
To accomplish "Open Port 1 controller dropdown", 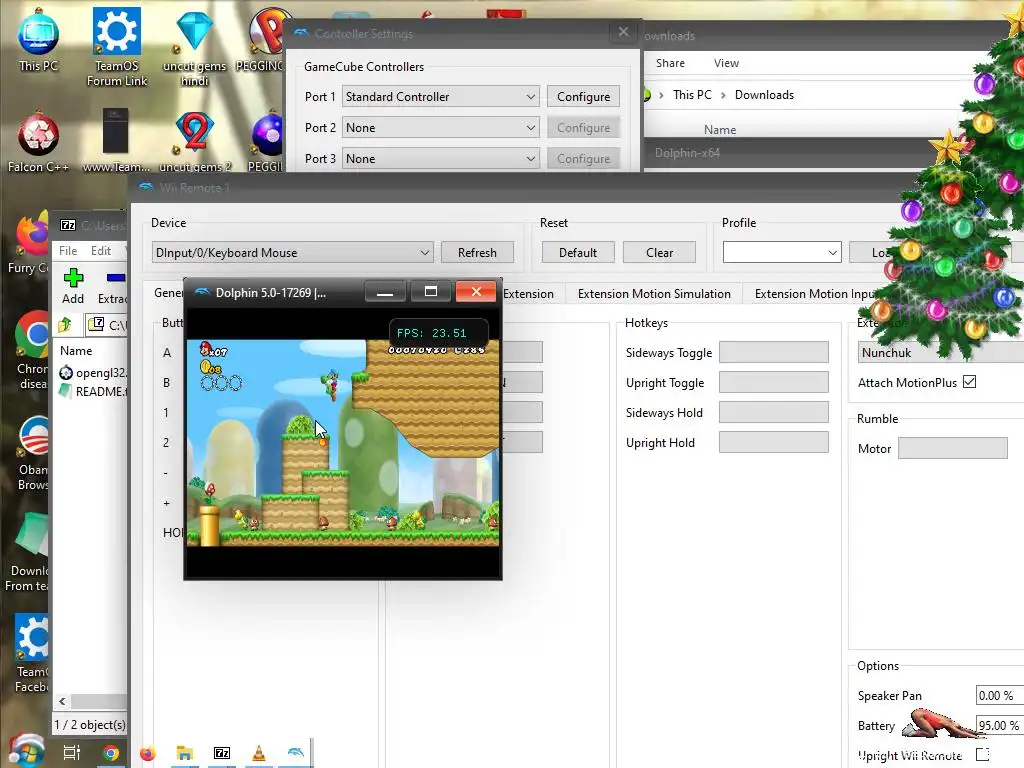I will [441, 97].
